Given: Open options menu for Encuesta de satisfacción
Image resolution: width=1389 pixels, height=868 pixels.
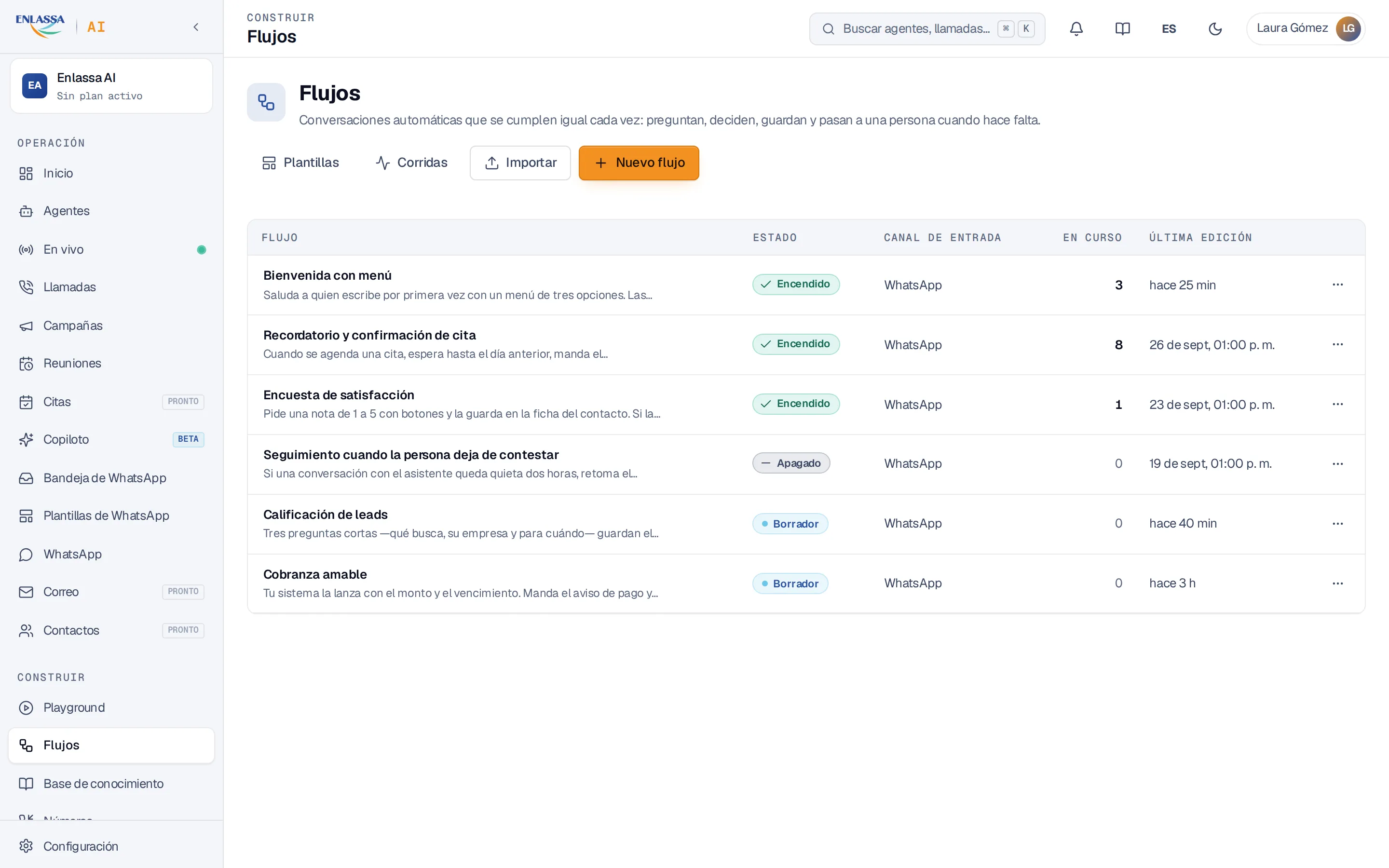Looking at the screenshot, I should coord(1337,404).
